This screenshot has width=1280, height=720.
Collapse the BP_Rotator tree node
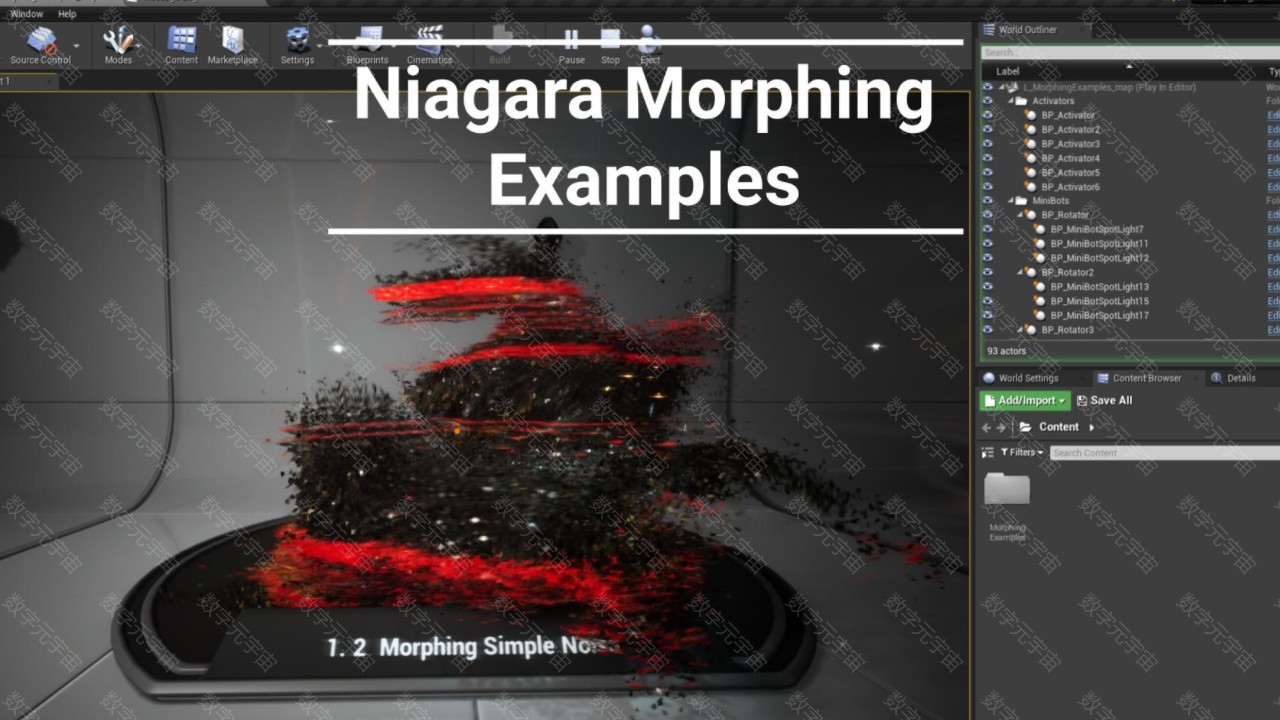click(1020, 215)
